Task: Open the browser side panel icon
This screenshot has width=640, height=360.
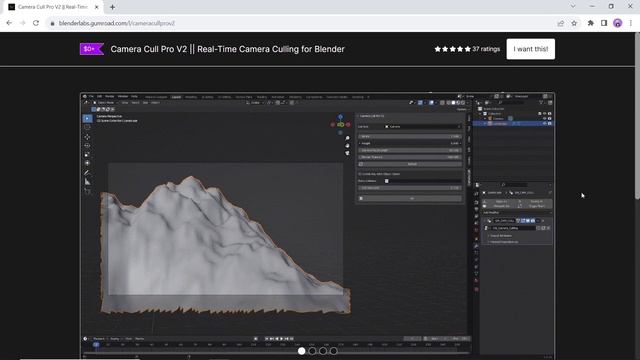Action: click(604, 23)
